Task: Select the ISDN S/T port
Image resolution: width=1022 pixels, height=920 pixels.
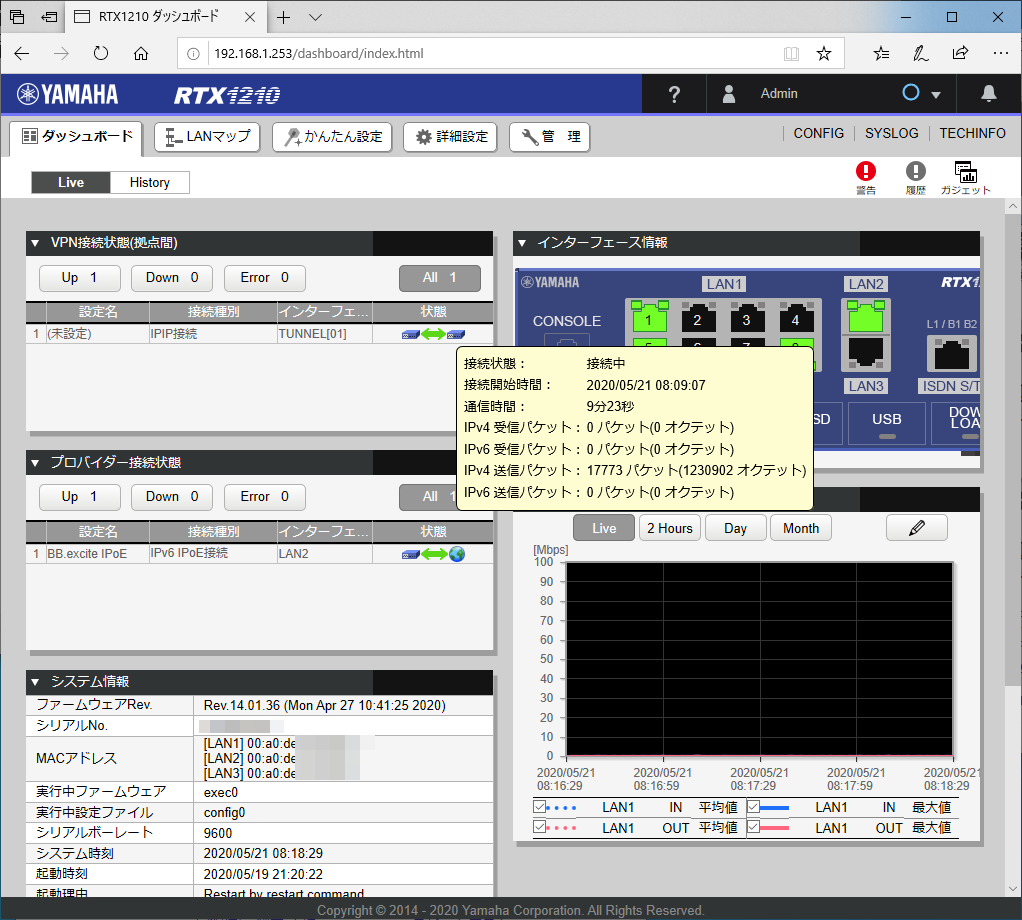Action: (x=952, y=354)
